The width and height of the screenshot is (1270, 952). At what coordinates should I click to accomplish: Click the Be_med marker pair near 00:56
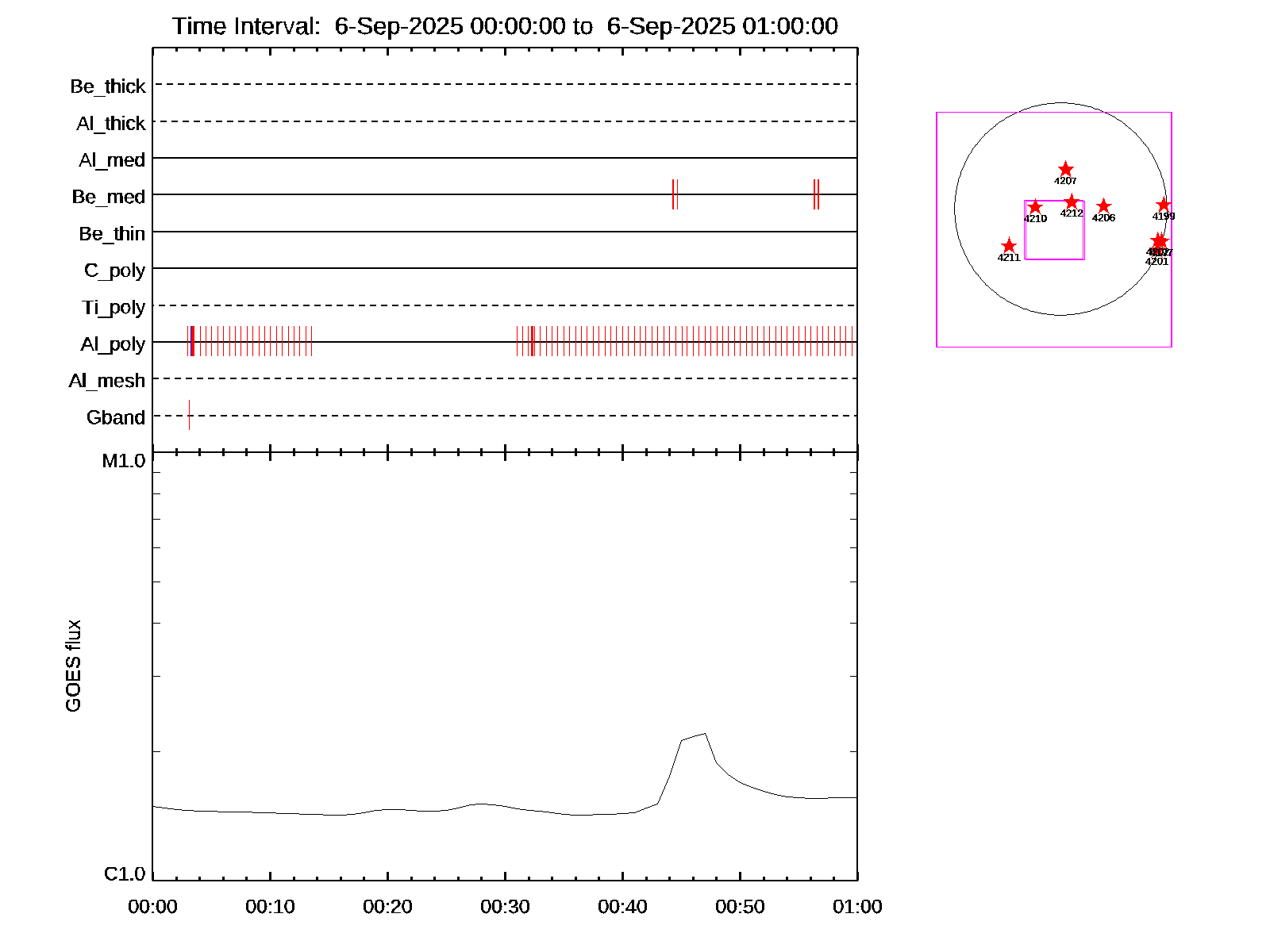pyautogui.click(x=816, y=194)
